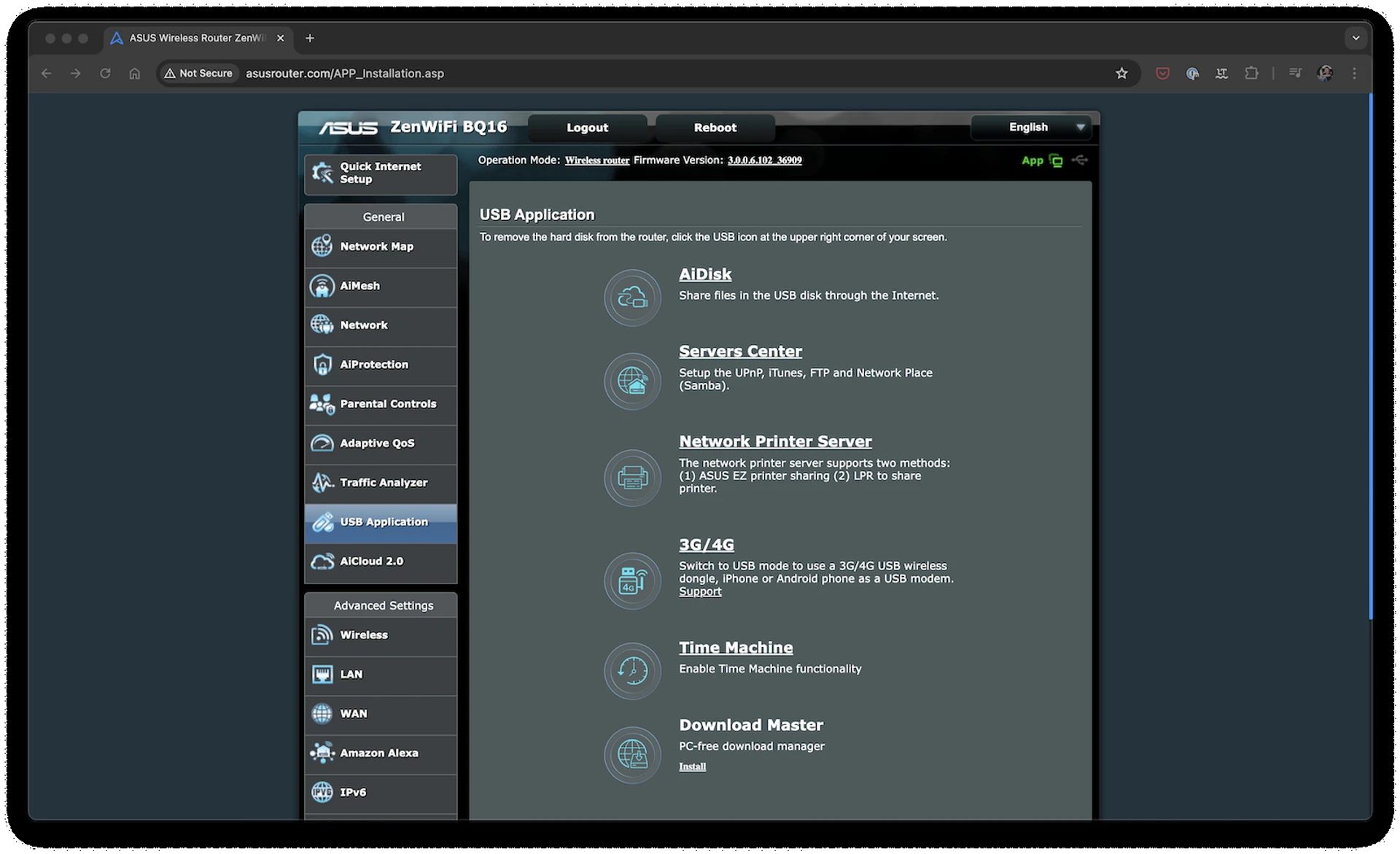Click the Wireless signal icon in sidebar
The image size is (1400, 854).
(x=322, y=635)
